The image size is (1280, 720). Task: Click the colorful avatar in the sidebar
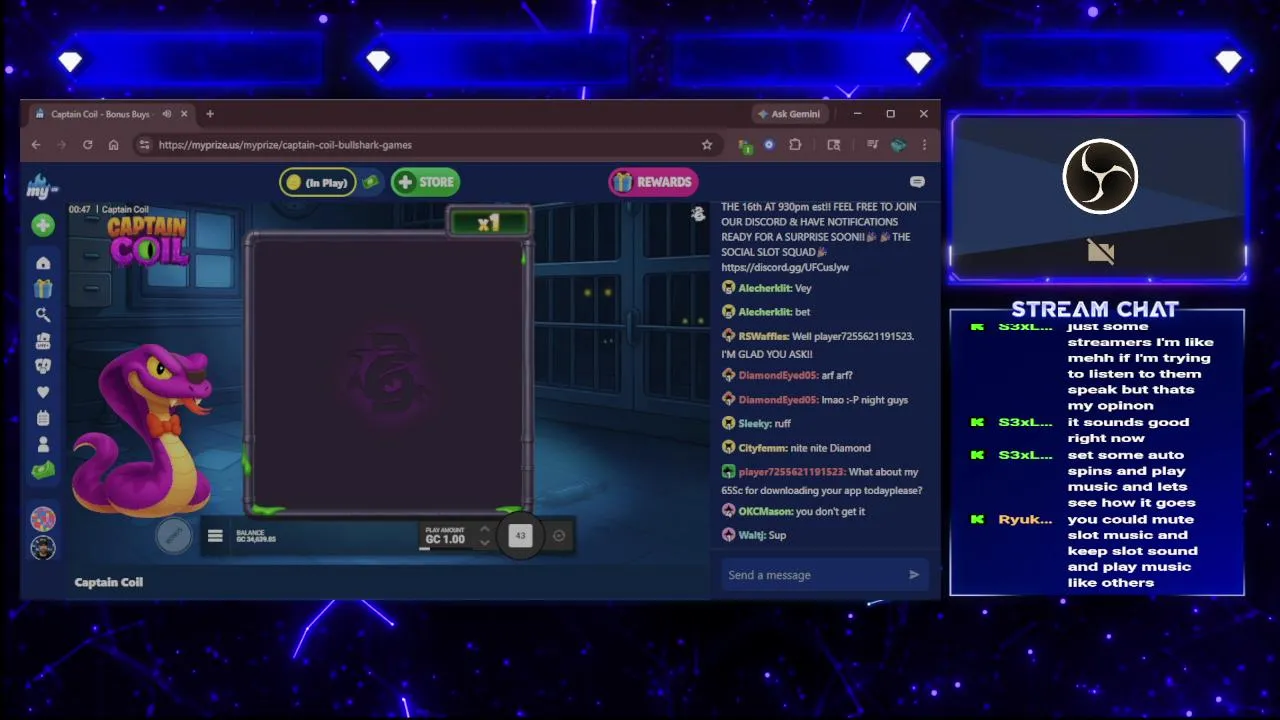coord(43,519)
